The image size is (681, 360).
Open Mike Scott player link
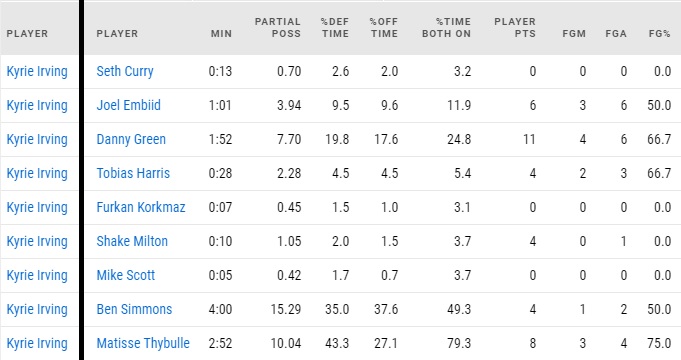click(126, 275)
